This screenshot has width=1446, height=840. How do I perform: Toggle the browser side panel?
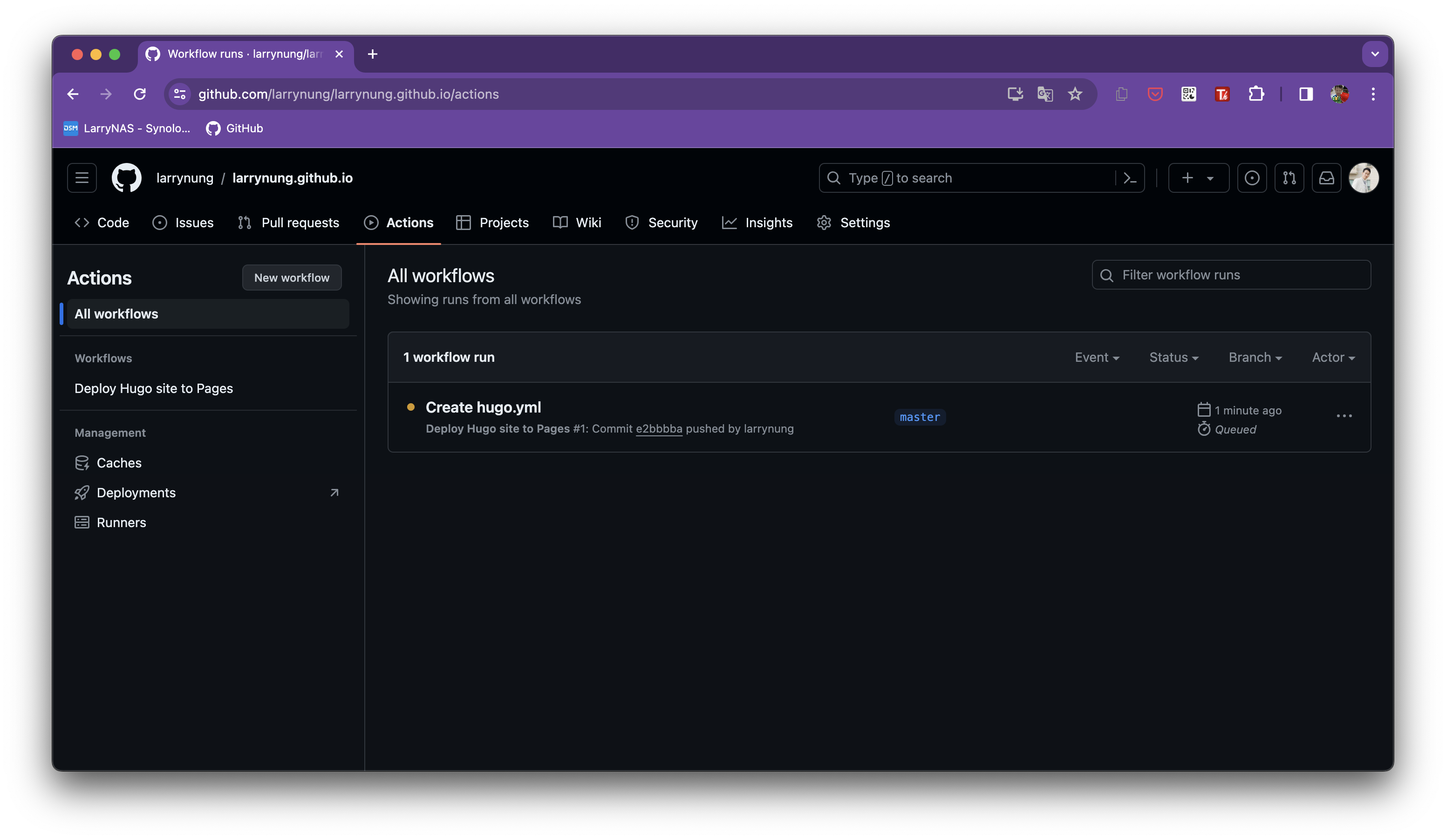click(1305, 94)
